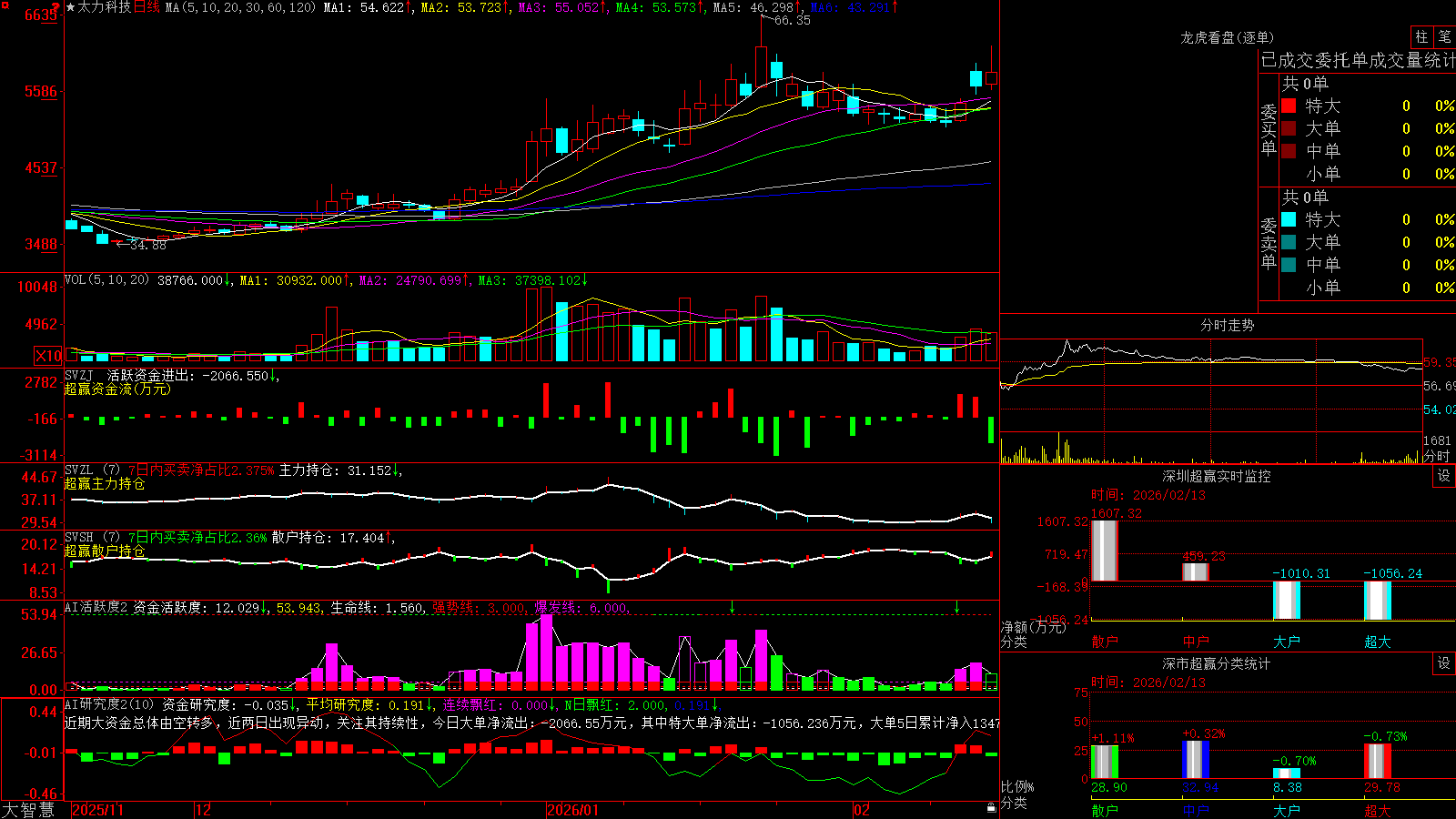Click the 超赢散户持仓 label

(x=105, y=551)
